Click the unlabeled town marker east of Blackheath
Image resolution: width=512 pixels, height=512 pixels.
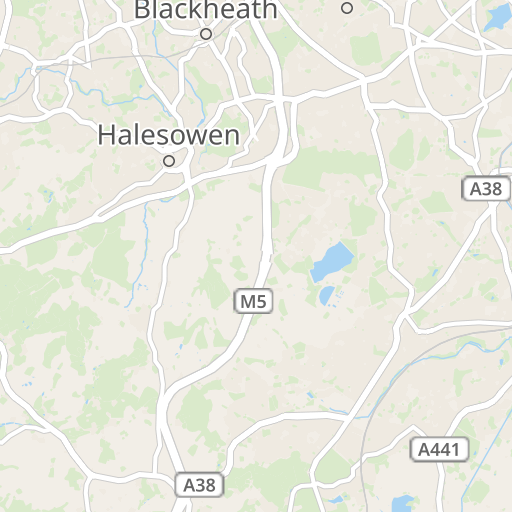[x=347, y=8]
